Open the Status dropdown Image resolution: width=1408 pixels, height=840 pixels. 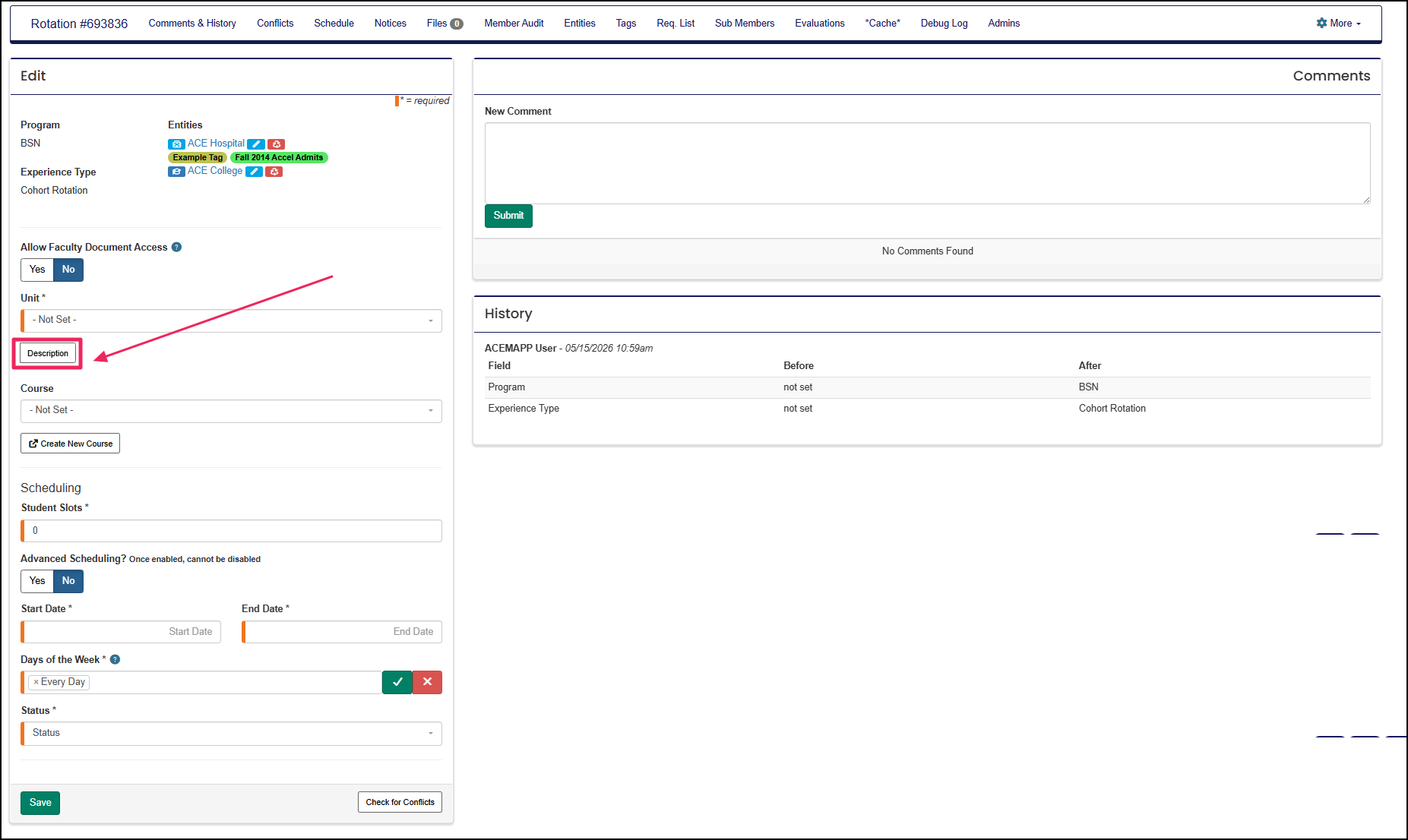(x=231, y=733)
